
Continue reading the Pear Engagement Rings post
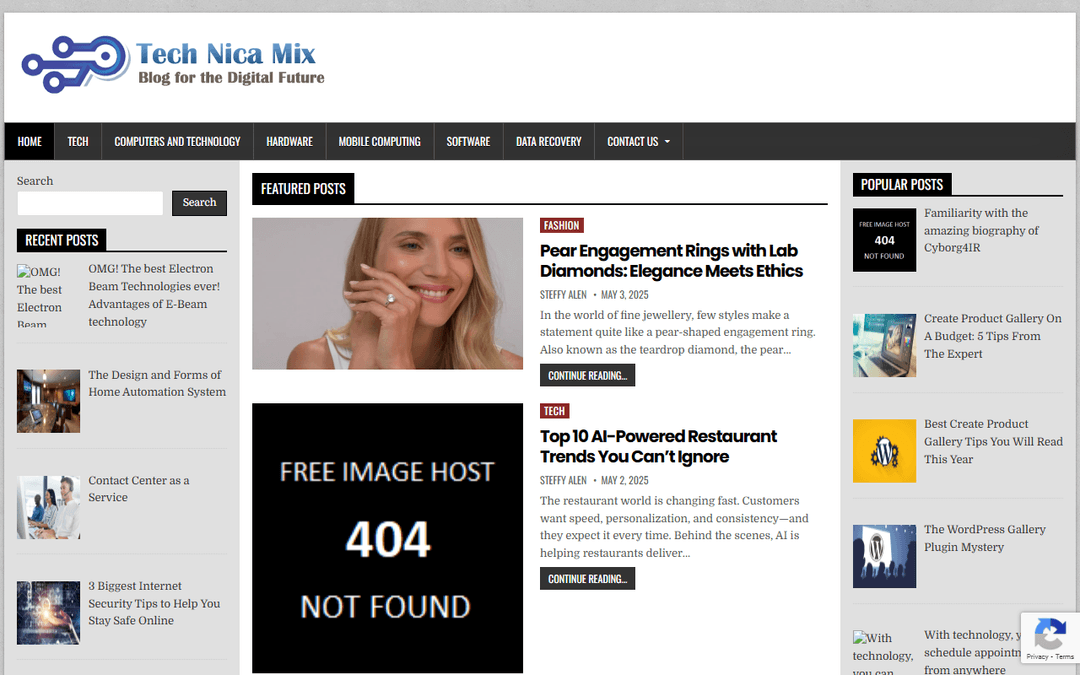click(587, 375)
